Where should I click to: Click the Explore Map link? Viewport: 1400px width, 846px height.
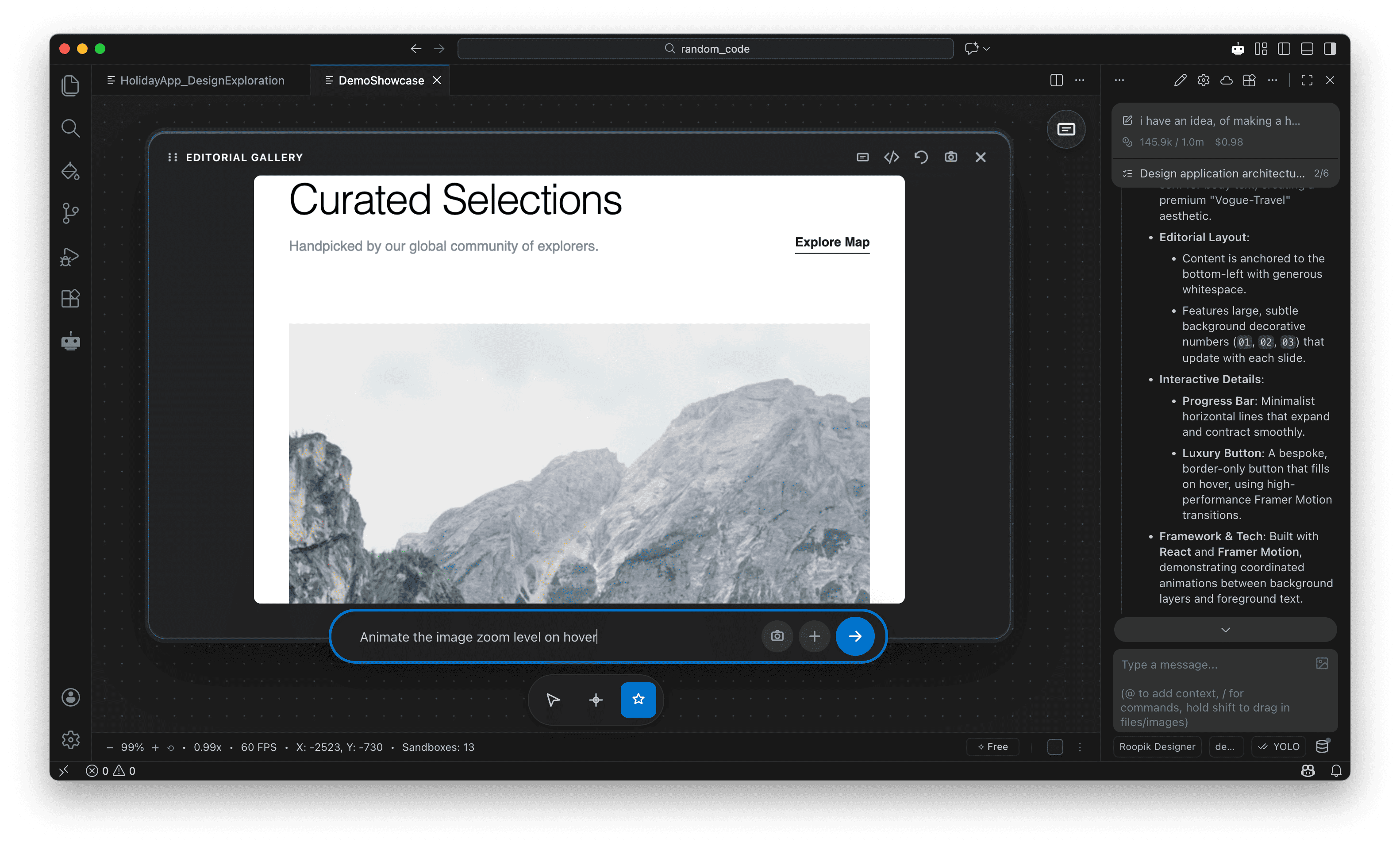click(x=831, y=242)
